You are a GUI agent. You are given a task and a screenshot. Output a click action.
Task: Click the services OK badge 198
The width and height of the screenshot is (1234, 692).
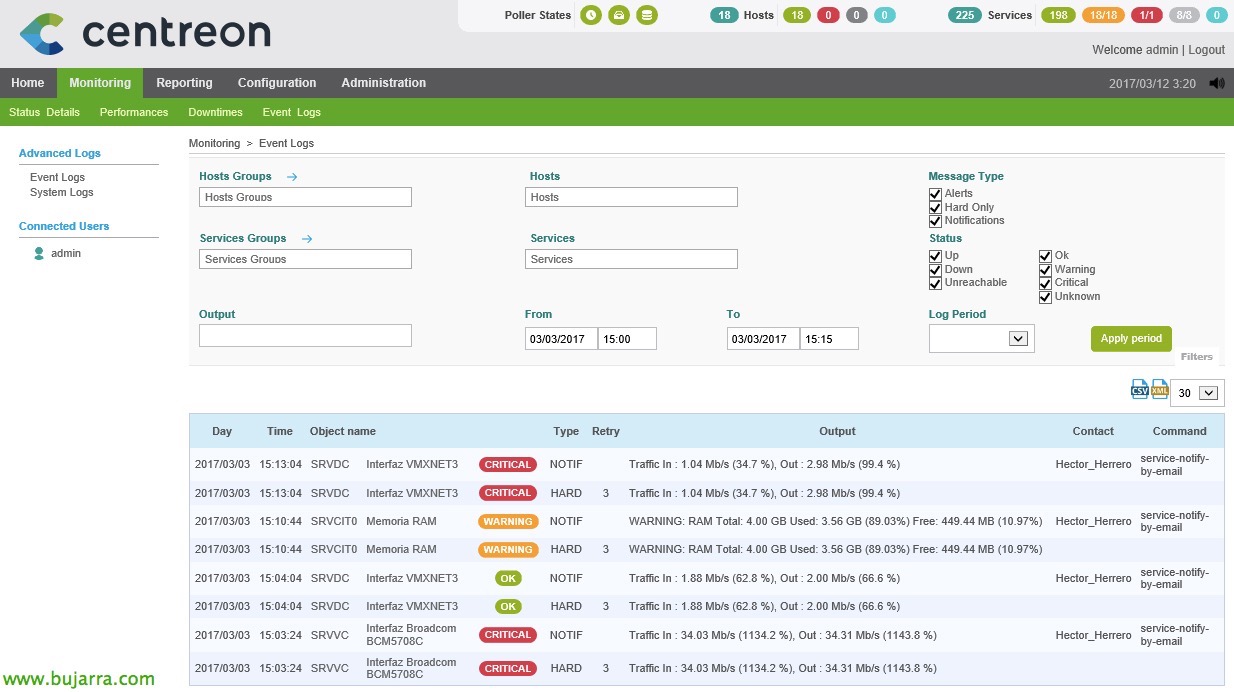tap(1058, 15)
